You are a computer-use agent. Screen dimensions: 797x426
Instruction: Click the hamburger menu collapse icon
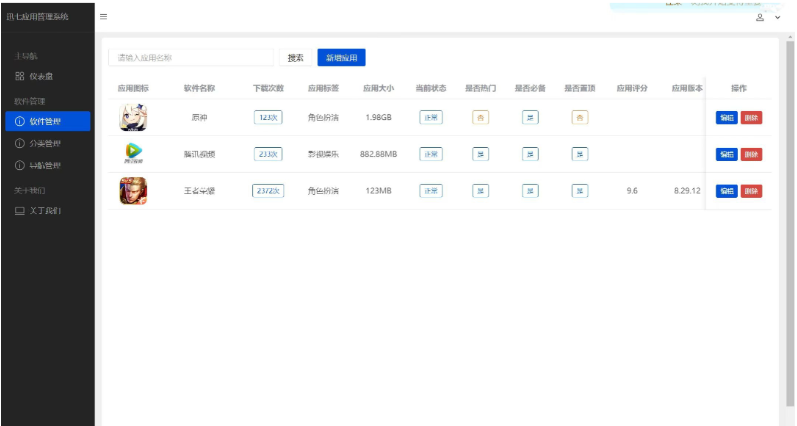(x=103, y=17)
